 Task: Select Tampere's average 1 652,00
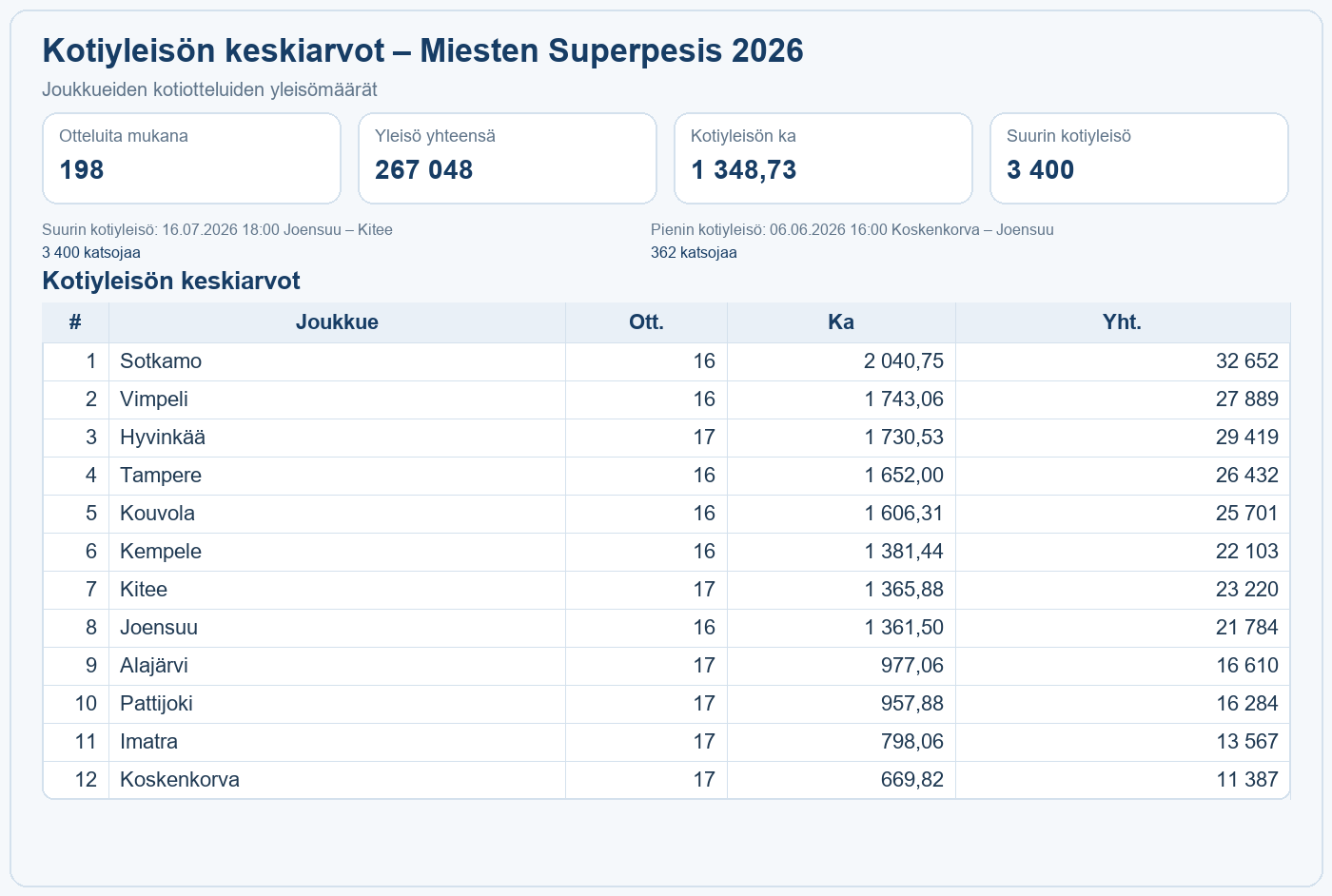coord(904,476)
